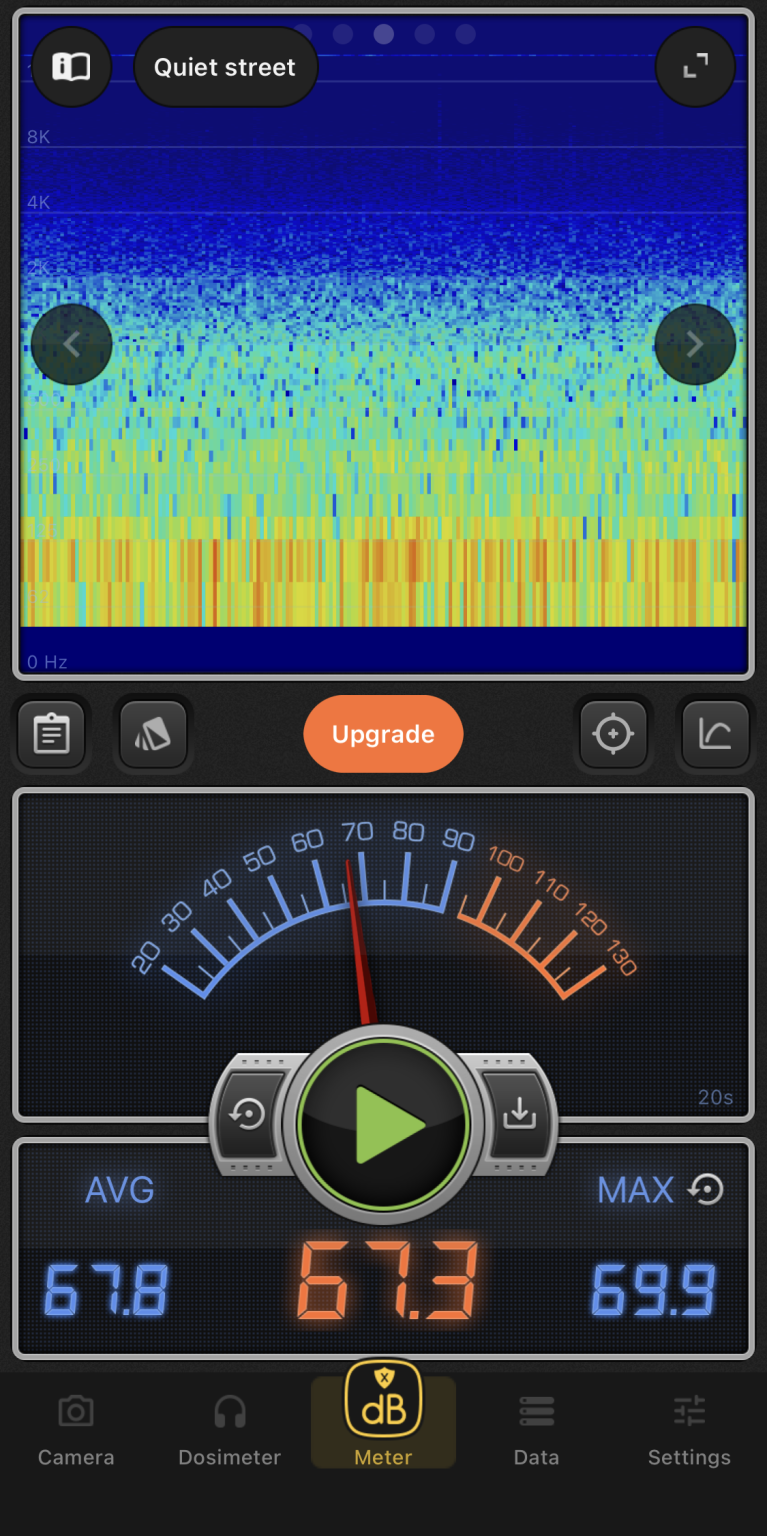Open the curve graph icon
Screen dimensions: 767x1536
pos(715,734)
